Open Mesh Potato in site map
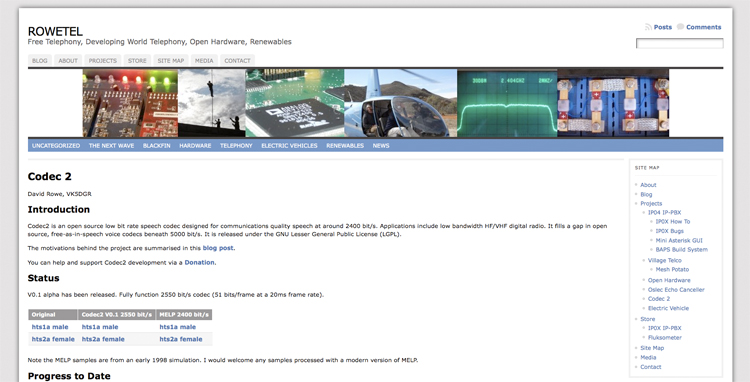The height and width of the screenshot is (382, 750). pos(672,270)
